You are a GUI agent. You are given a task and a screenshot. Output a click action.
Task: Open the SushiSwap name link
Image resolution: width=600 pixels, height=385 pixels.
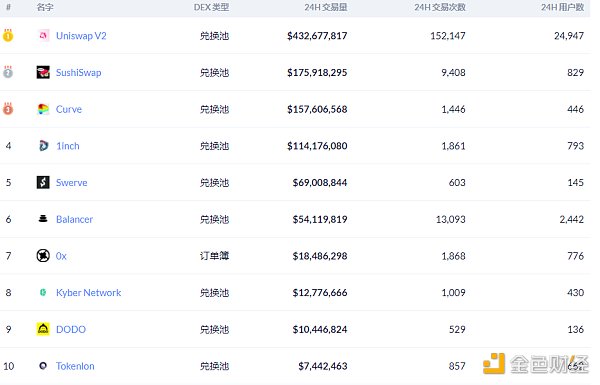pyautogui.click(x=78, y=72)
